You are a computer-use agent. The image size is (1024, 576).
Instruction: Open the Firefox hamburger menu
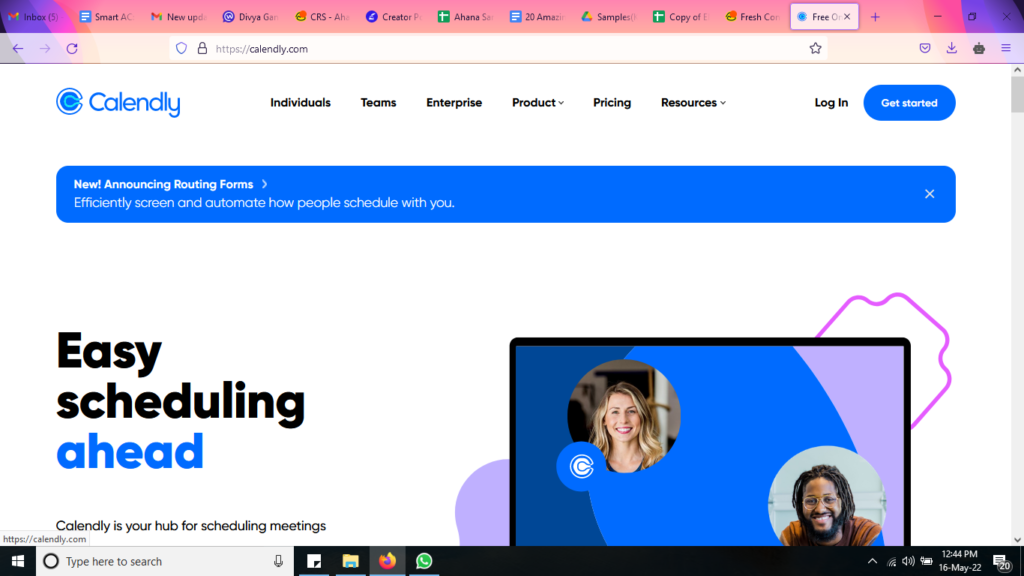pyautogui.click(x=1006, y=48)
